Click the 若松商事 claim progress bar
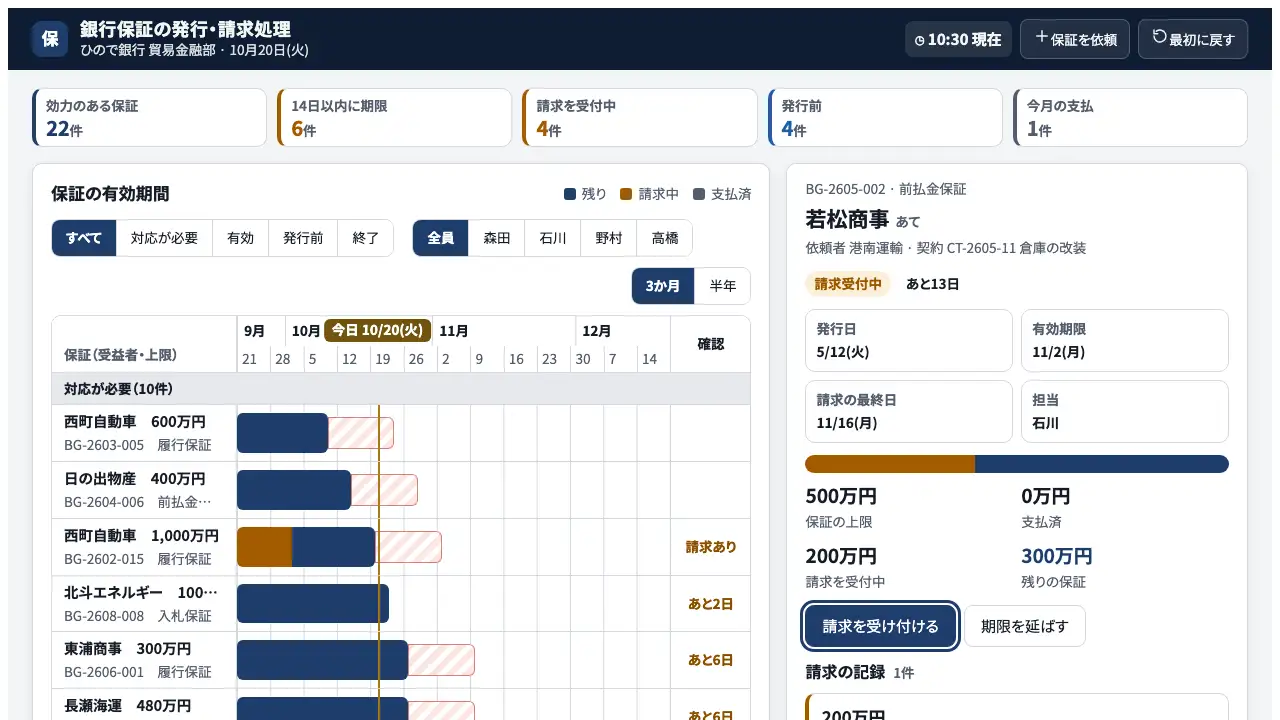Viewport: 1280px width, 720px height. [x=1017, y=464]
